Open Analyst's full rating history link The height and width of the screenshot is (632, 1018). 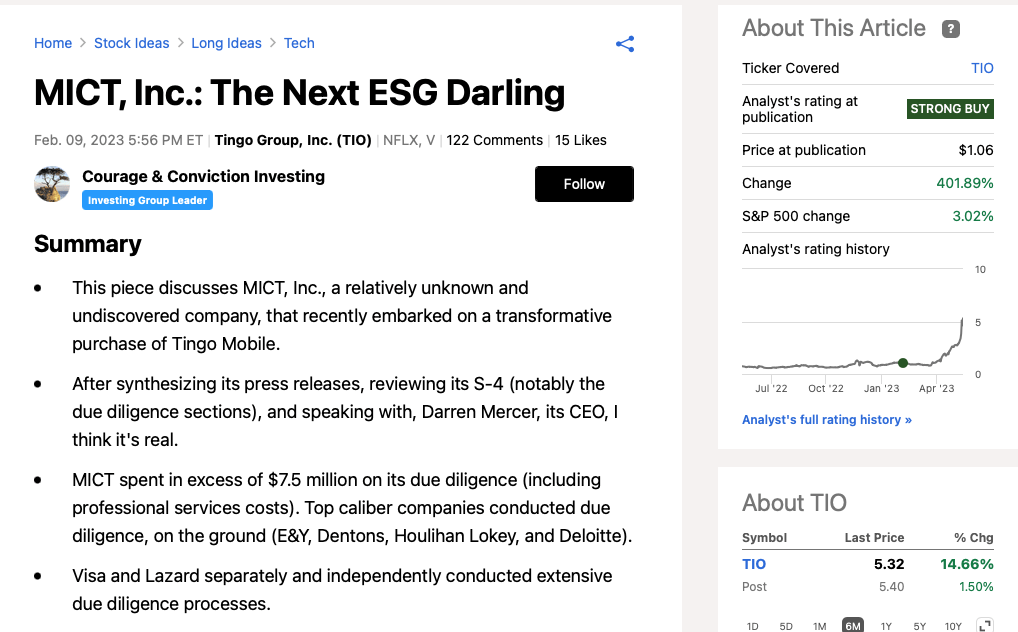[827, 420]
